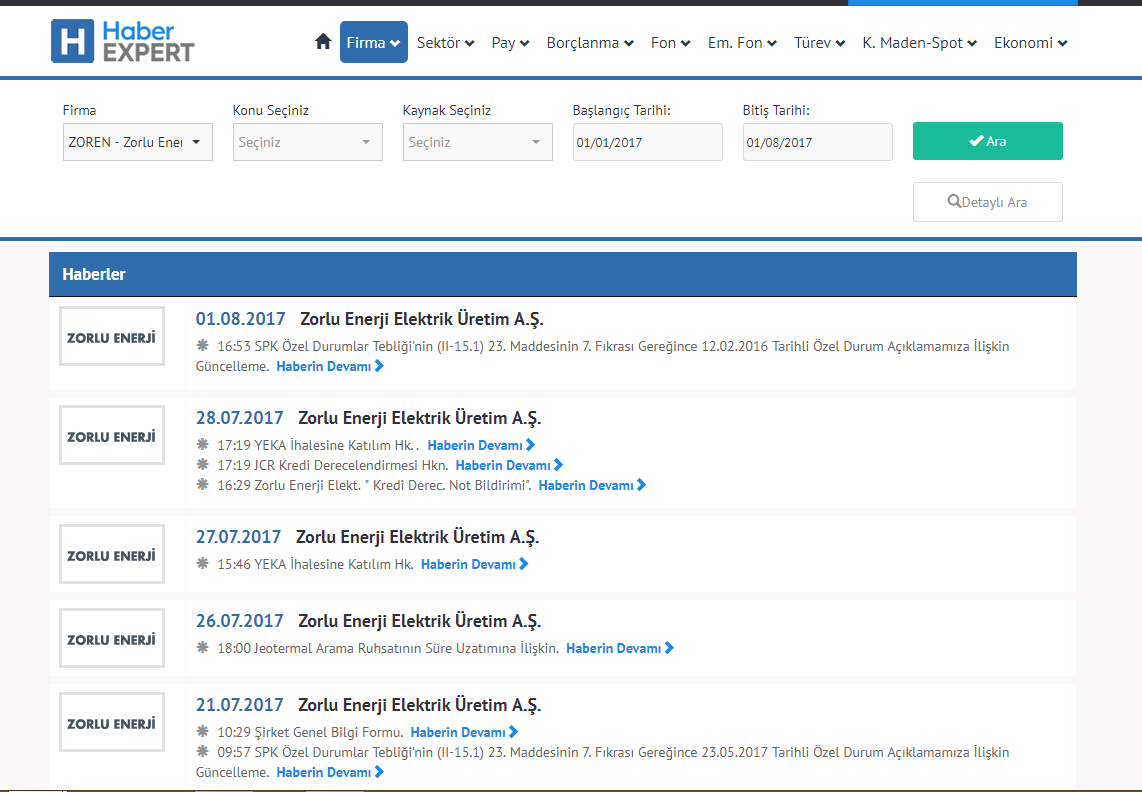Click Zorlu Enerji logo for 21.07.2017 news
This screenshot has width=1142, height=792.
tap(112, 723)
